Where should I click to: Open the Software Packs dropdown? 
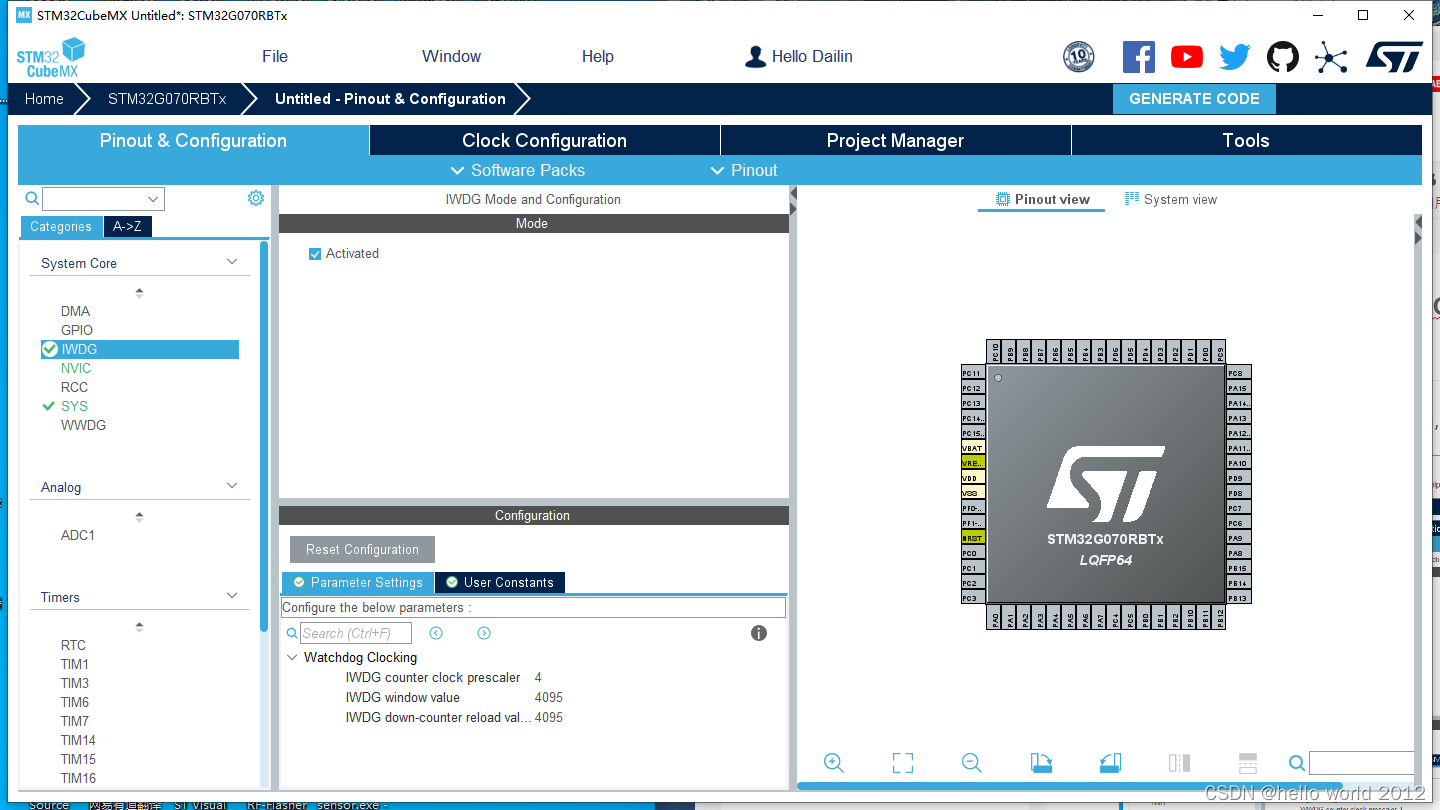coord(517,170)
